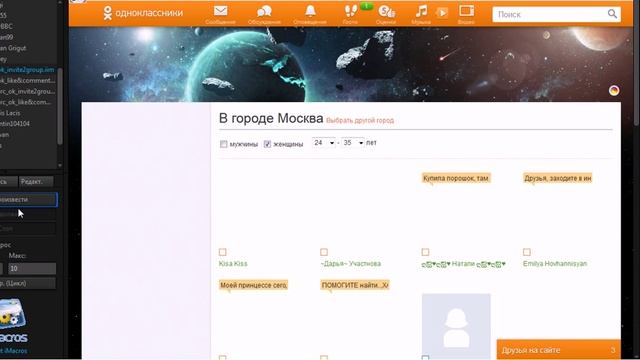
Task: Open minimum age dropdown showing 24
Action: click(324, 143)
